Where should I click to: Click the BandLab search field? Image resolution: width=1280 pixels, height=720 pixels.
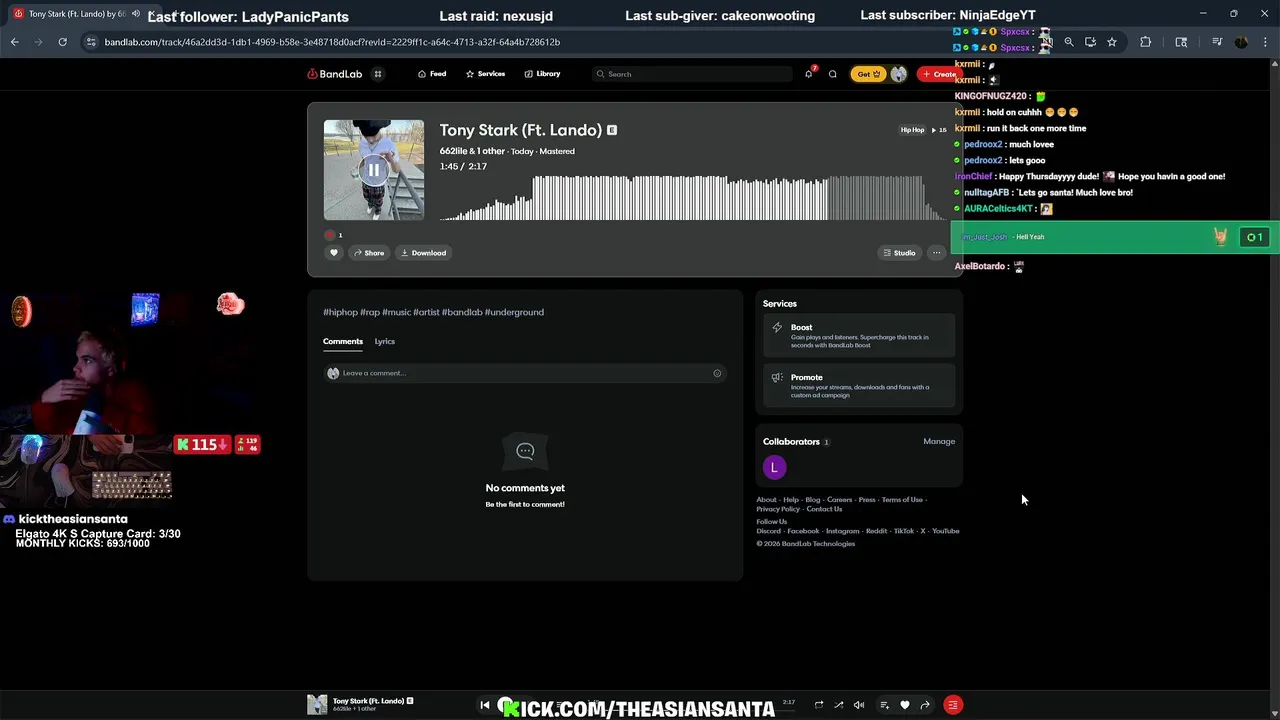692,74
